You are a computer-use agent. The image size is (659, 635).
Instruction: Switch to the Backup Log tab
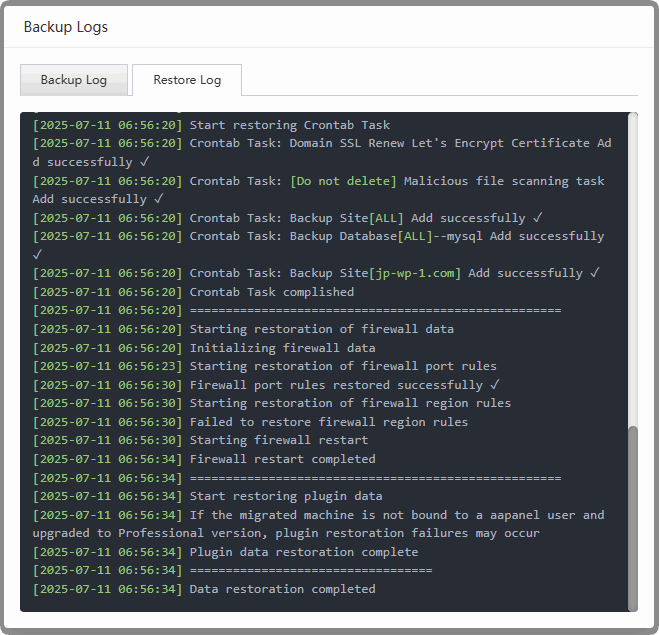click(x=73, y=80)
